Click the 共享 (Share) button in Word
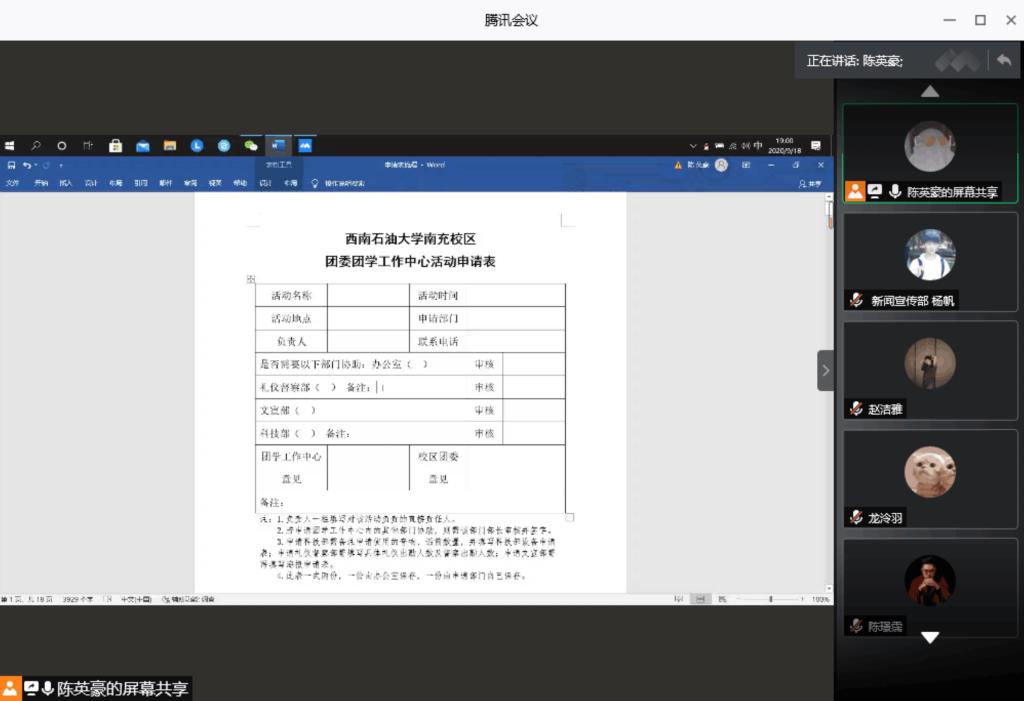The image size is (1024, 701). [x=810, y=183]
